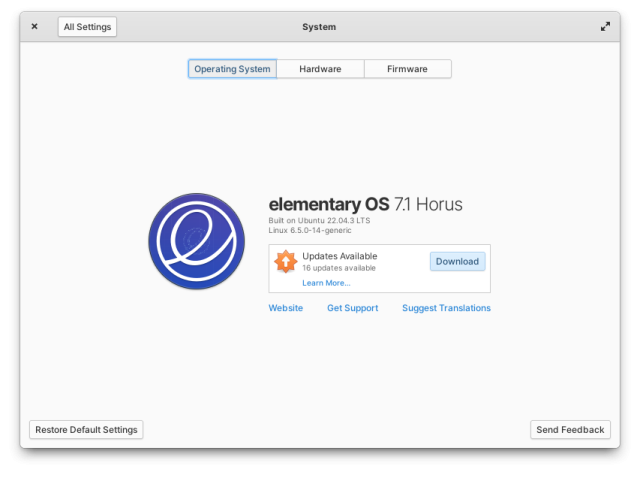Screen dimensions: 640x478
Task: Click the 'Built on Ubuntu 22.04.3 LTS' text
Action: [x=319, y=220]
